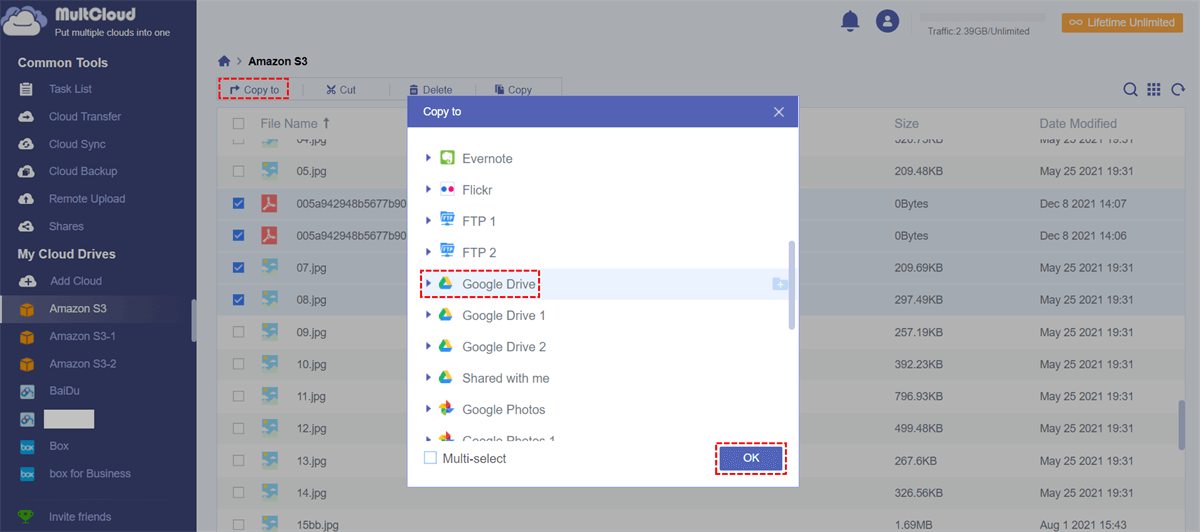Image resolution: width=1200 pixels, height=532 pixels.
Task: Expand the Flickr tree node
Action: click(428, 189)
